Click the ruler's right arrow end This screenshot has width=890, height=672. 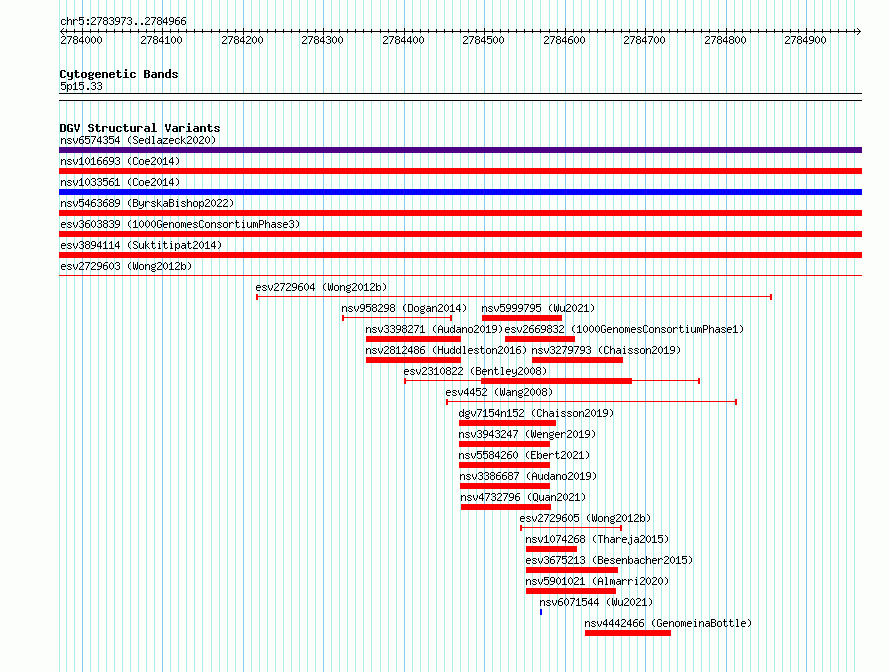point(859,31)
